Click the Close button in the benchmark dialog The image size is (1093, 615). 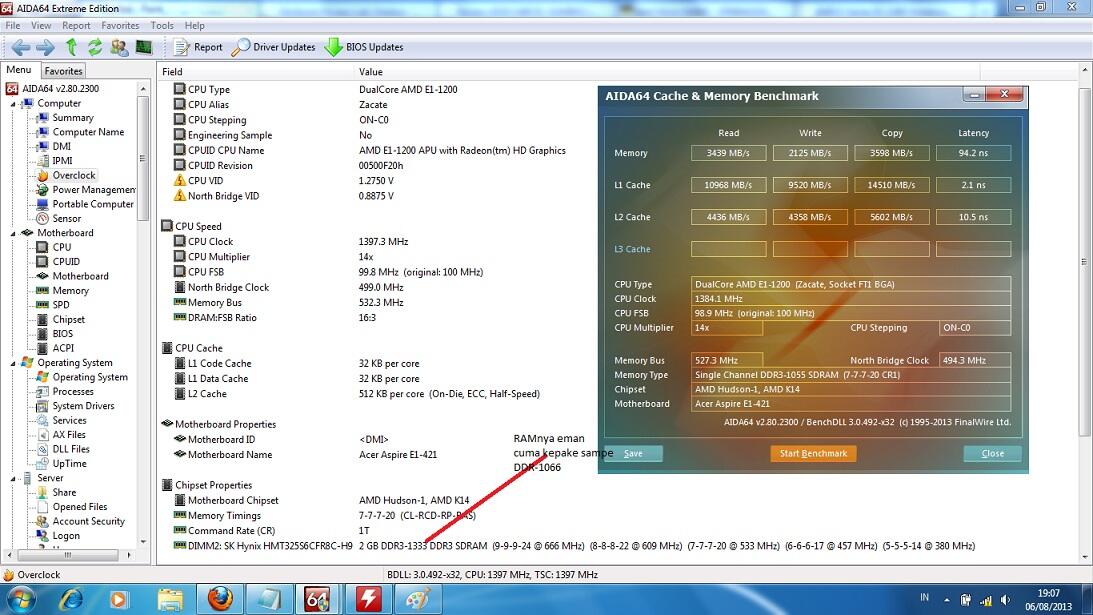point(993,453)
